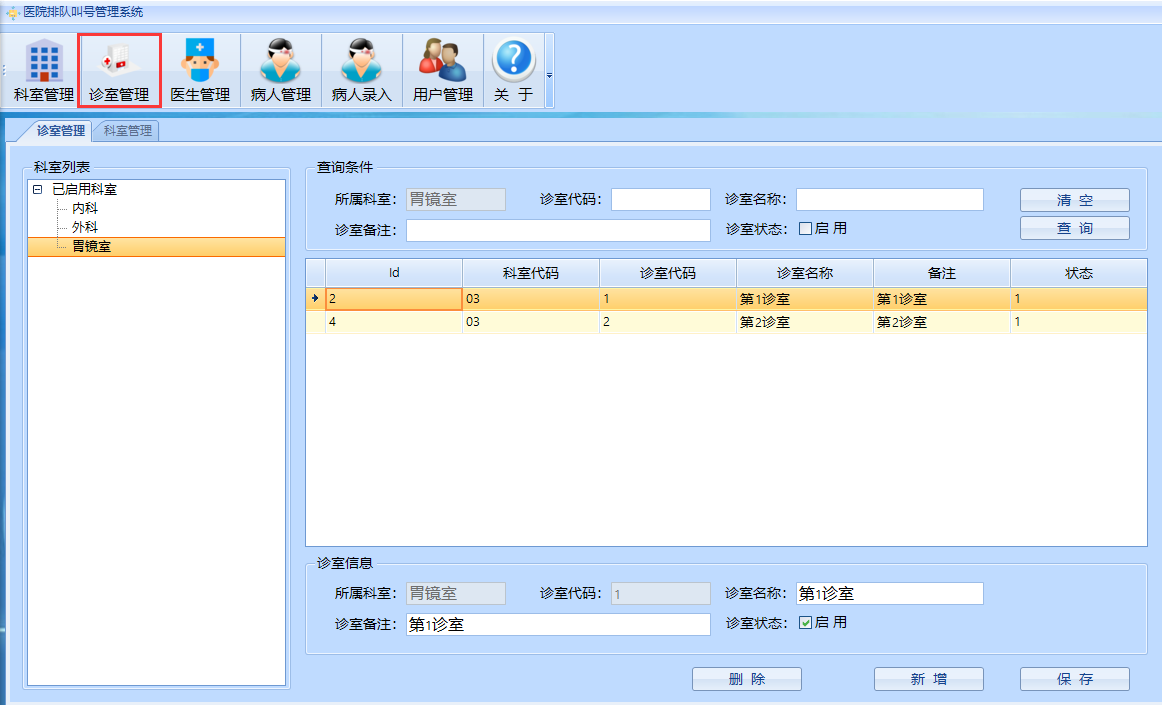Click the 删除 delete button
The image size is (1162, 705).
click(746, 679)
